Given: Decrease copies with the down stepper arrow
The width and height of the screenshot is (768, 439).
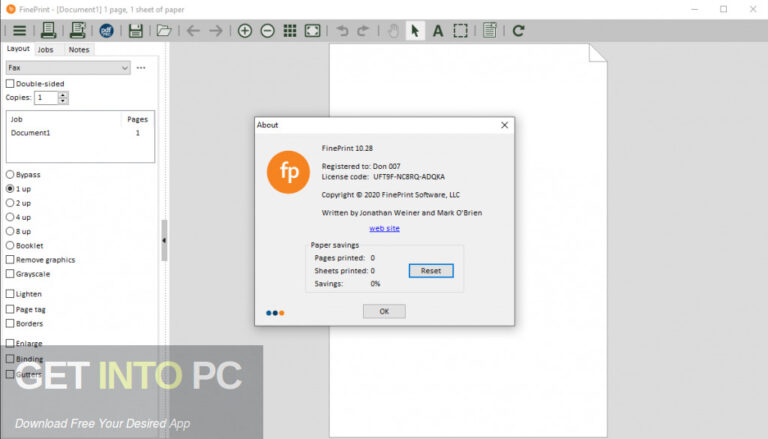Looking at the screenshot, I should pos(63,101).
